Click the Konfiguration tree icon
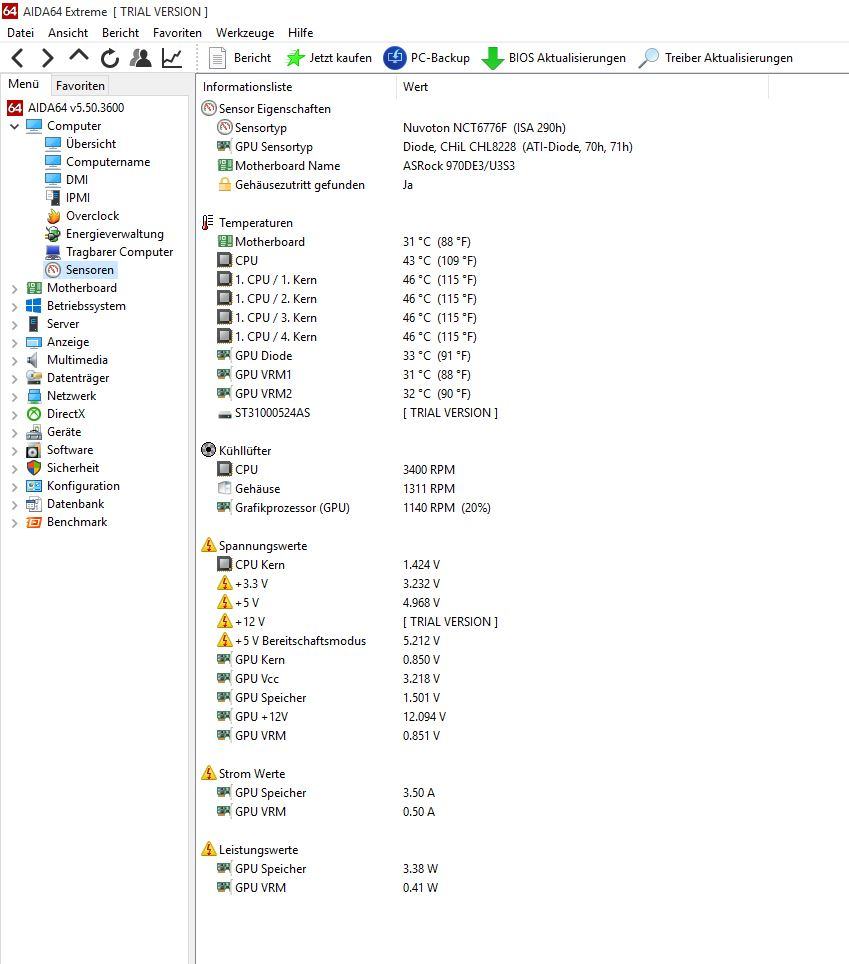Image resolution: width=849 pixels, height=964 pixels. click(34, 486)
